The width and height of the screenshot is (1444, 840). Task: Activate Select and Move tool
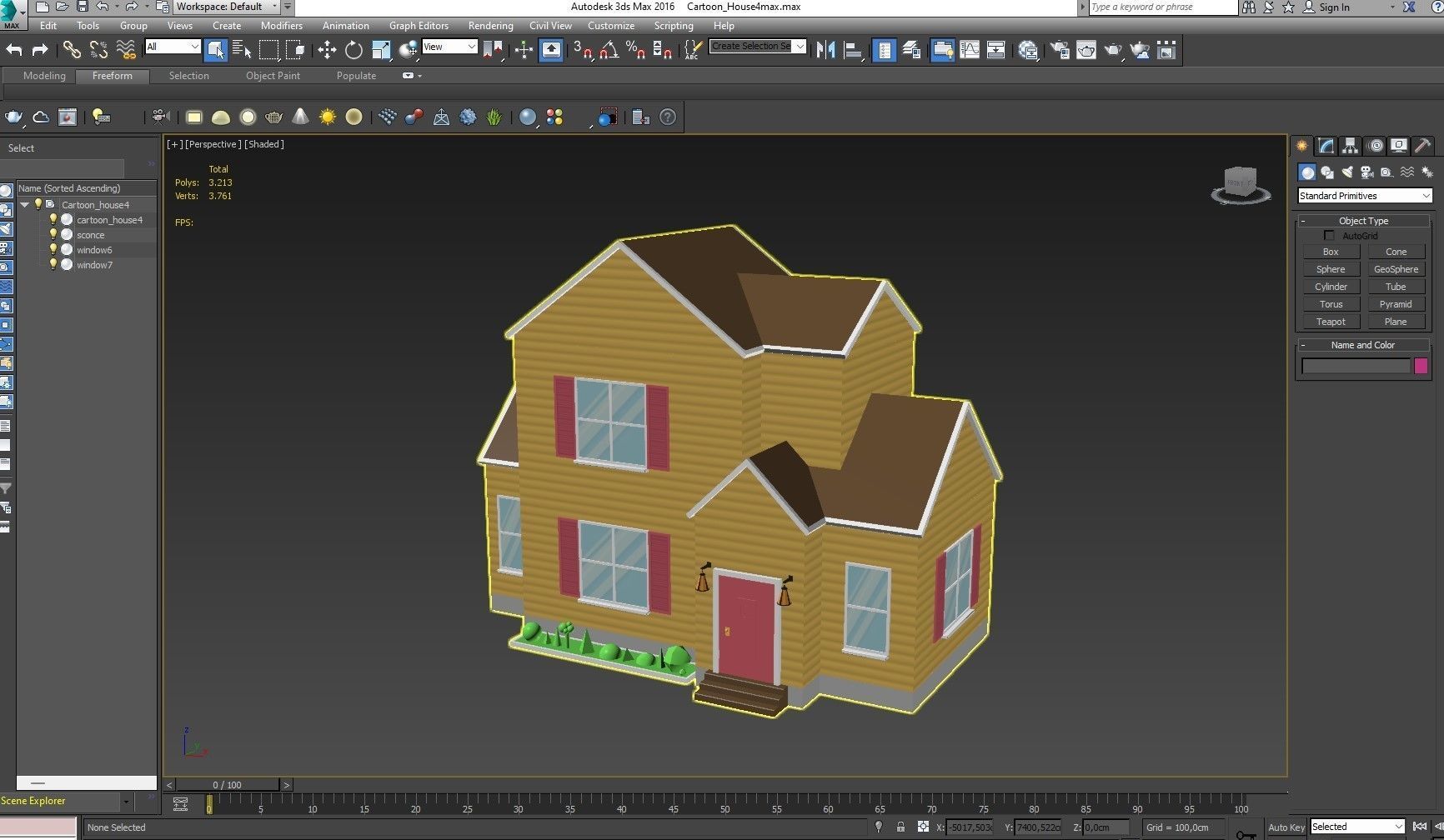[327, 50]
